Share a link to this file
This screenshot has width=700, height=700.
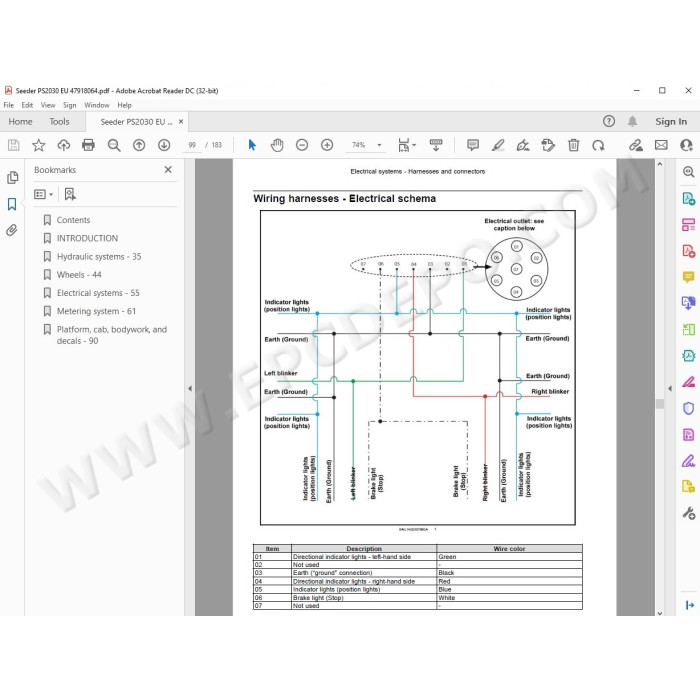tap(636, 145)
